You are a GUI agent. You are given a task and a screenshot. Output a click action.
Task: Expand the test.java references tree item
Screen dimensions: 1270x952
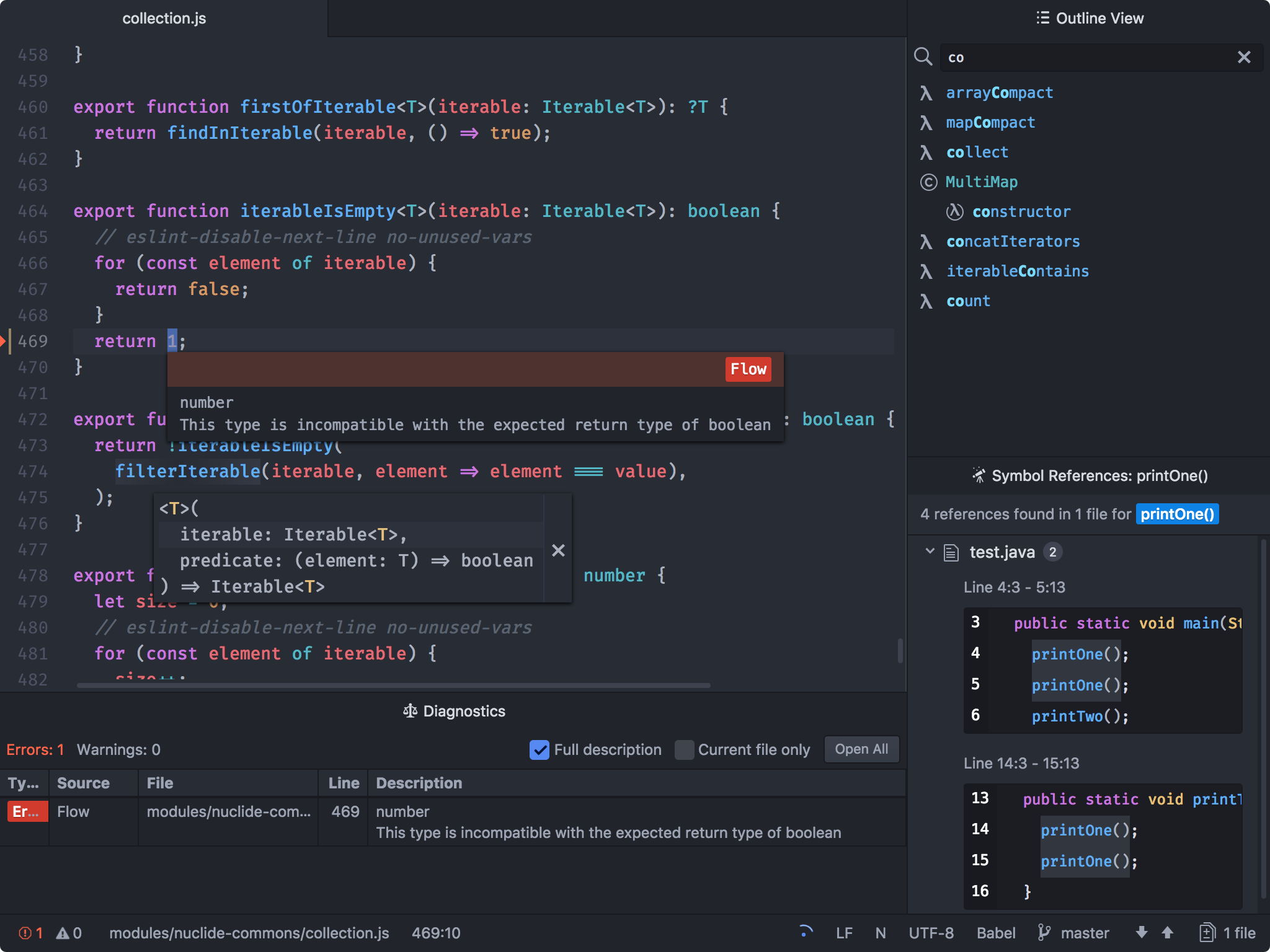(x=930, y=551)
